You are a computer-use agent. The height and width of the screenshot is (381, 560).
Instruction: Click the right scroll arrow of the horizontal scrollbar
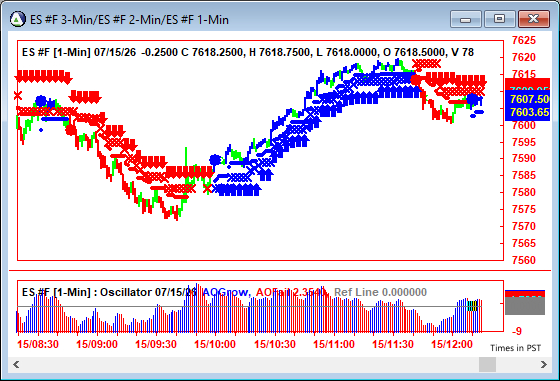tap(544, 364)
